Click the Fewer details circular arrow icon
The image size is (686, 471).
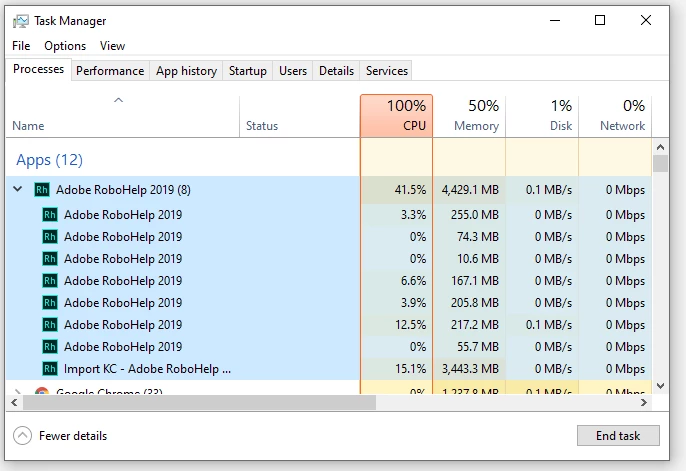22,436
